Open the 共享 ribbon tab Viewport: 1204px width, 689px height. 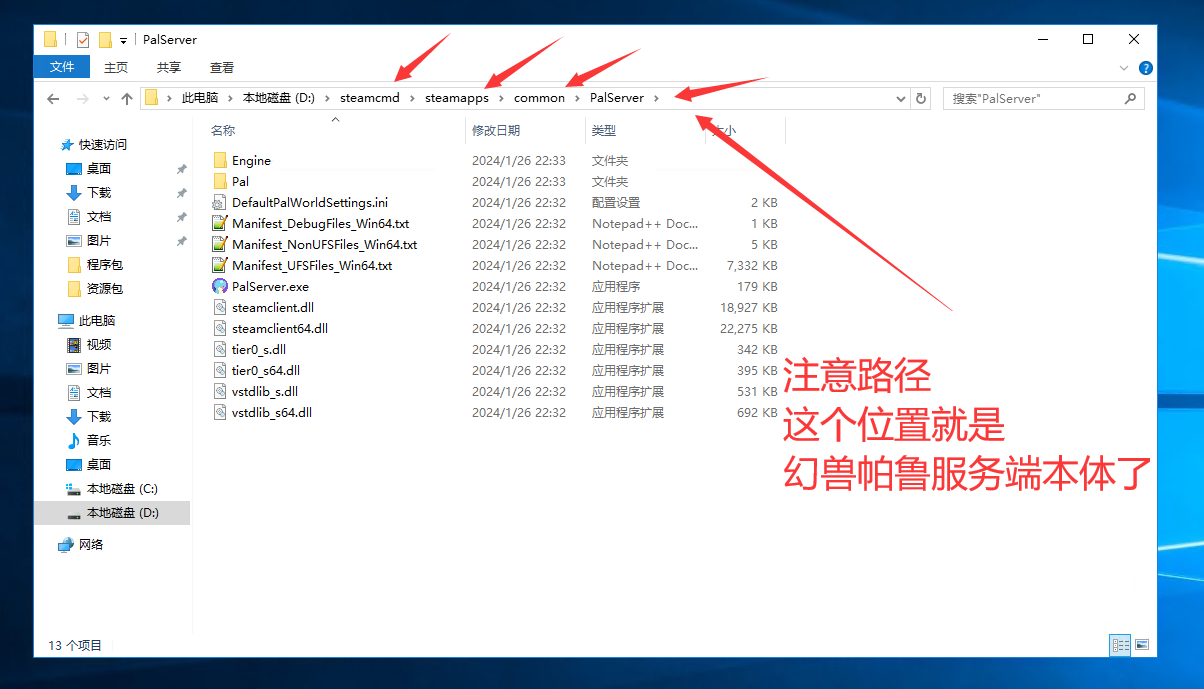(169, 68)
